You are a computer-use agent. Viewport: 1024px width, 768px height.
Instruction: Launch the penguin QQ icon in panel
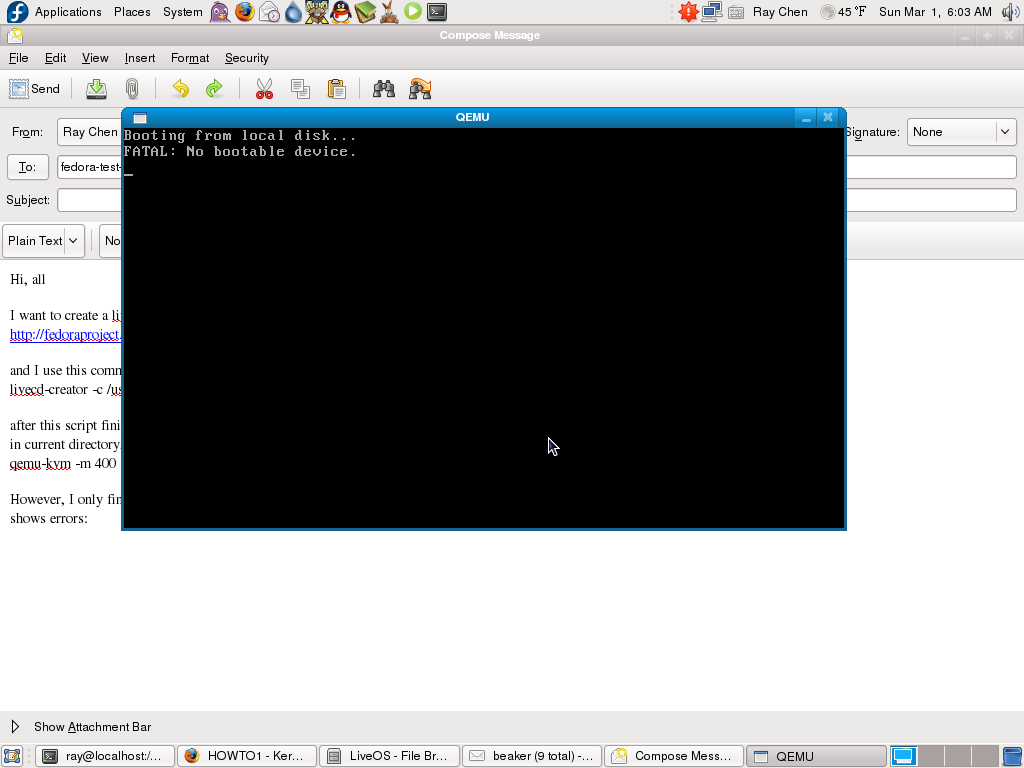(x=341, y=12)
